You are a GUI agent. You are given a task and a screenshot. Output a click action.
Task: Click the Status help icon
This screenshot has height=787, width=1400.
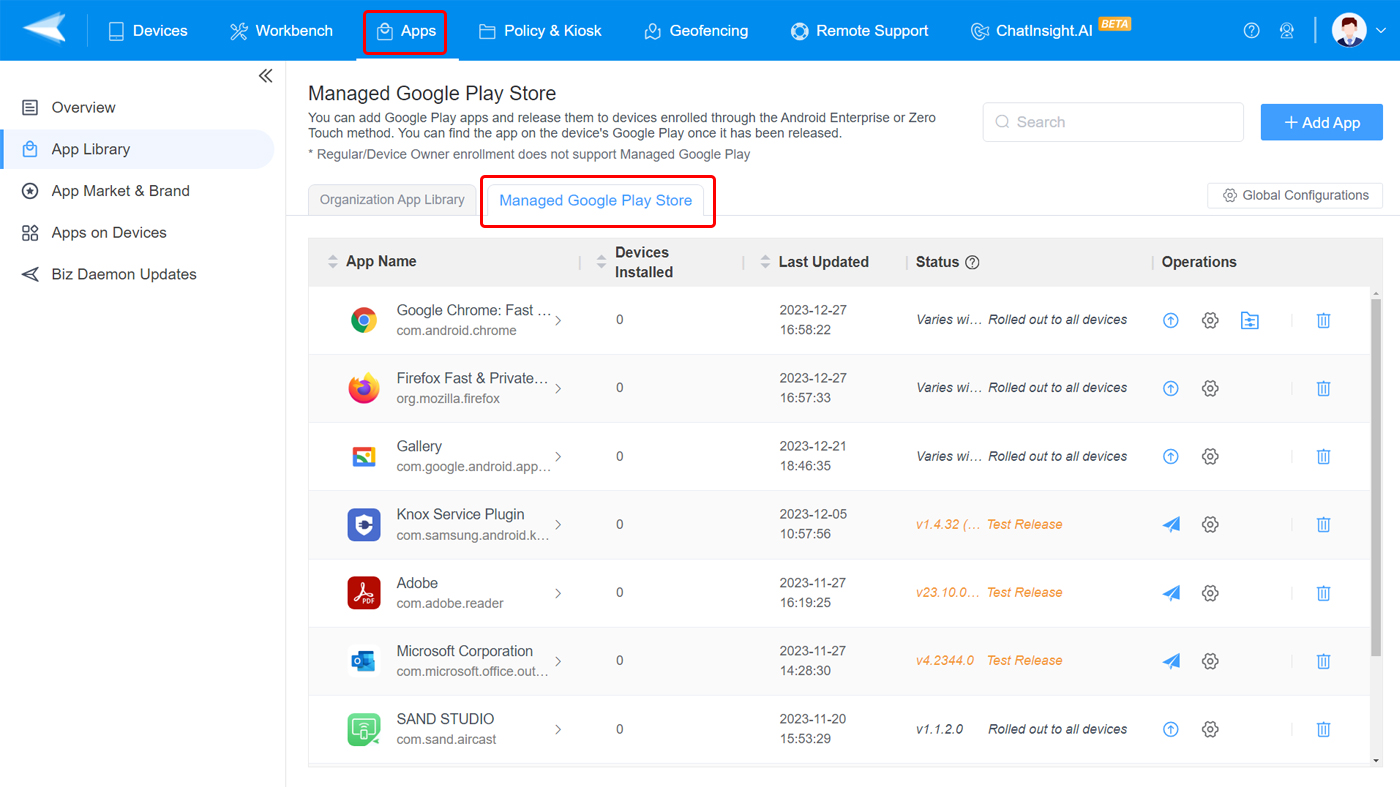tap(972, 262)
